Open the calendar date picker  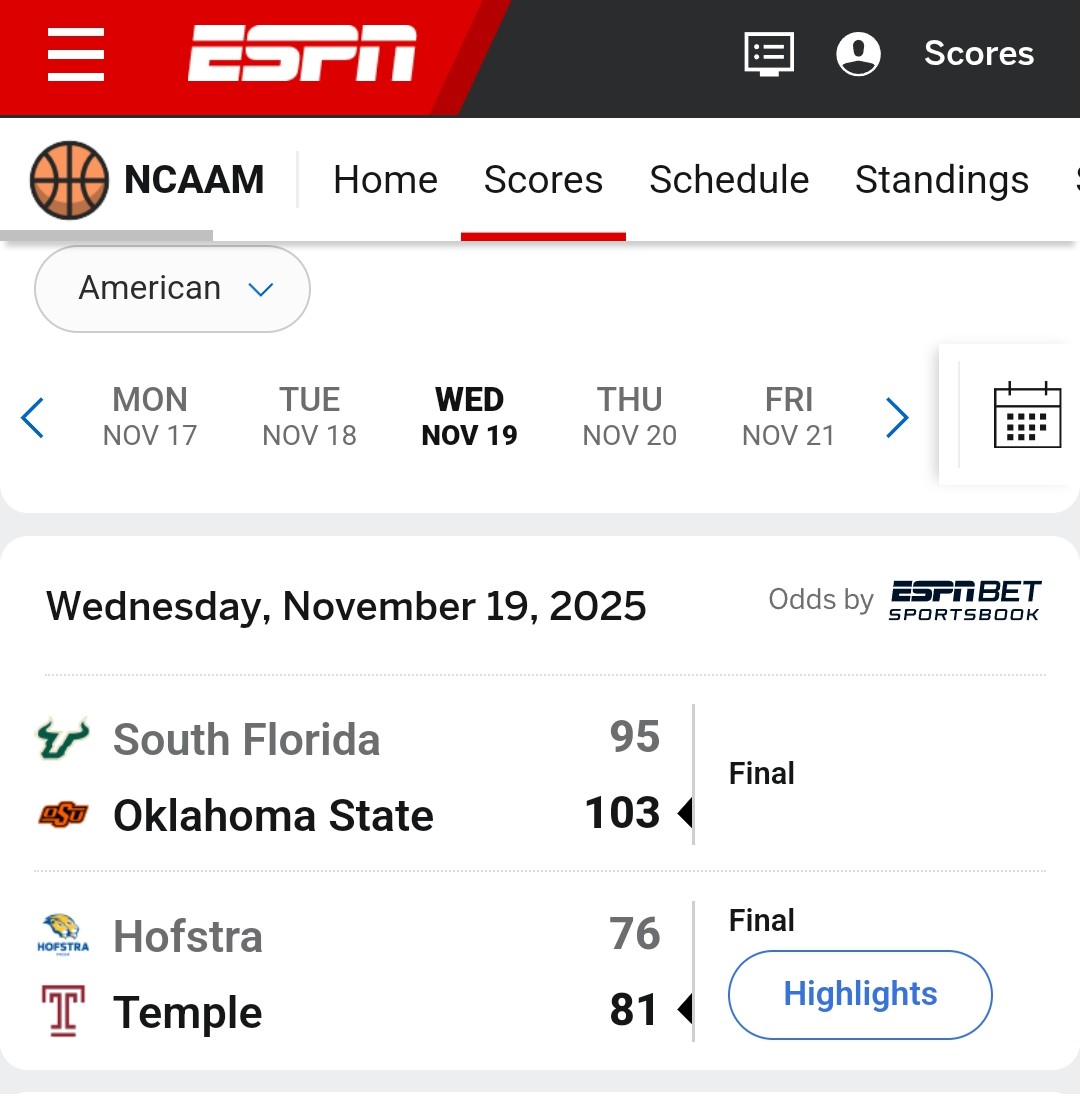[x=1027, y=415]
